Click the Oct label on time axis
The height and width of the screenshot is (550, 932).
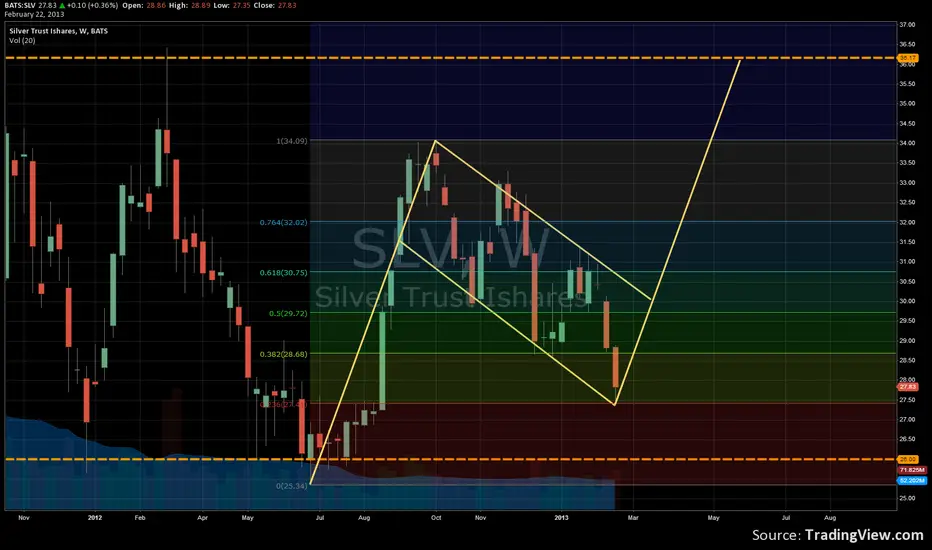[x=436, y=518]
